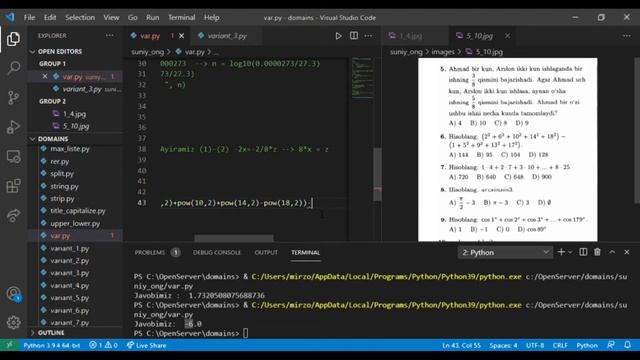640x360 pixels.
Task: Open the Live Share activity bar icon
Action: 13,215
